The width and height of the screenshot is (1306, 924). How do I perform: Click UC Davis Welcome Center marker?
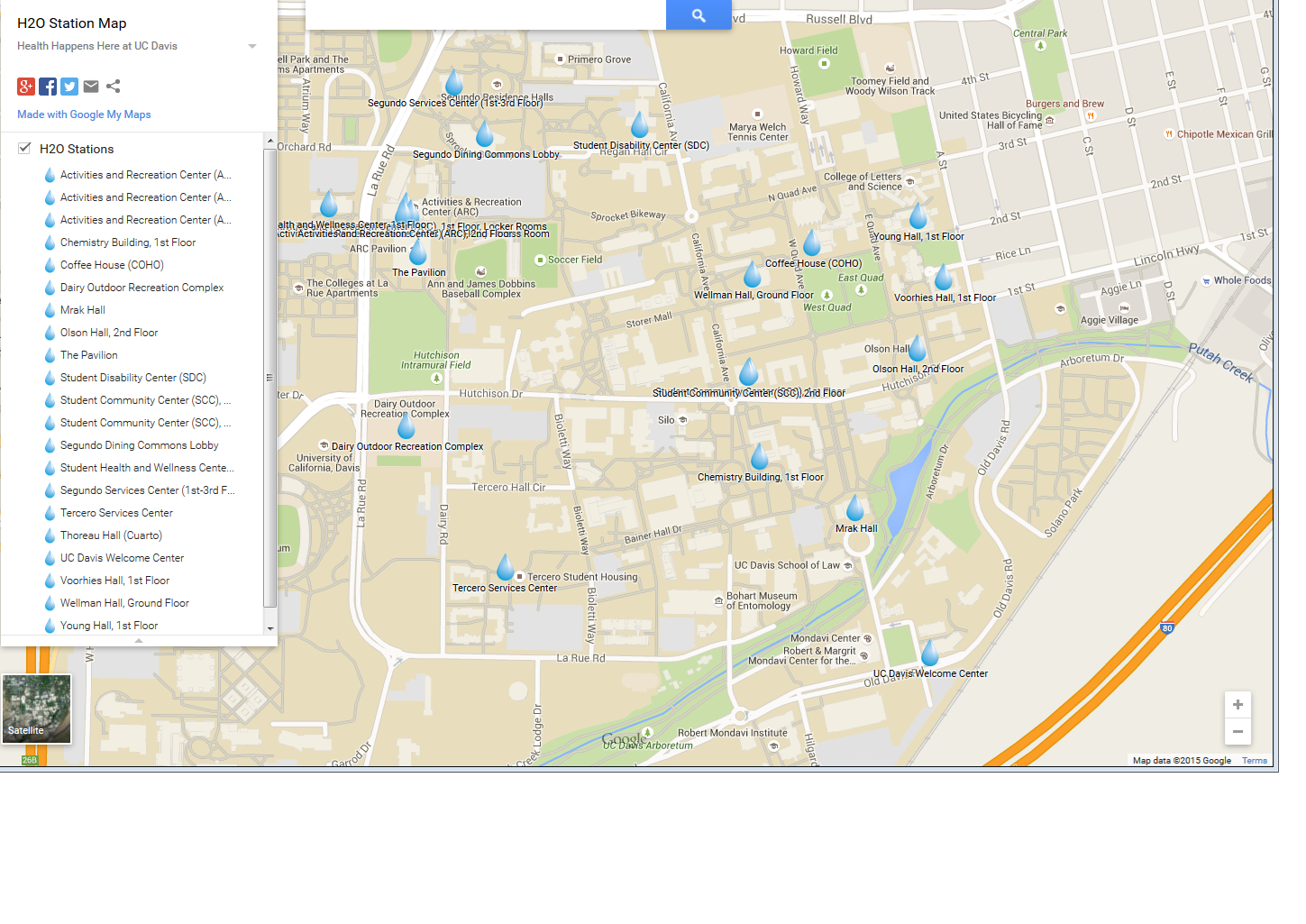tap(930, 653)
